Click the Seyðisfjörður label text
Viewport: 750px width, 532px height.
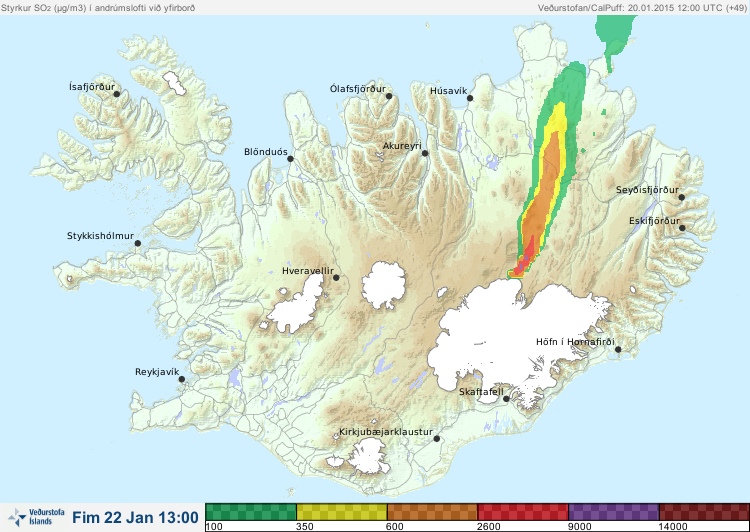click(647, 190)
